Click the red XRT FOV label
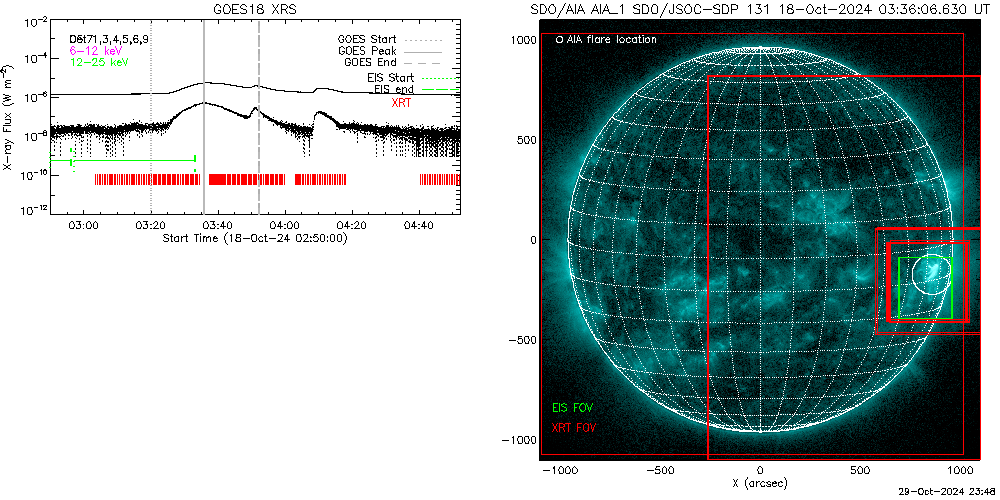This screenshot has width=1000, height=500. [x=576, y=427]
